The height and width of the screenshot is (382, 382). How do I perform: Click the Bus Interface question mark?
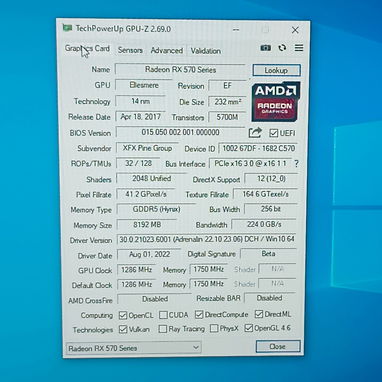pos(296,164)
